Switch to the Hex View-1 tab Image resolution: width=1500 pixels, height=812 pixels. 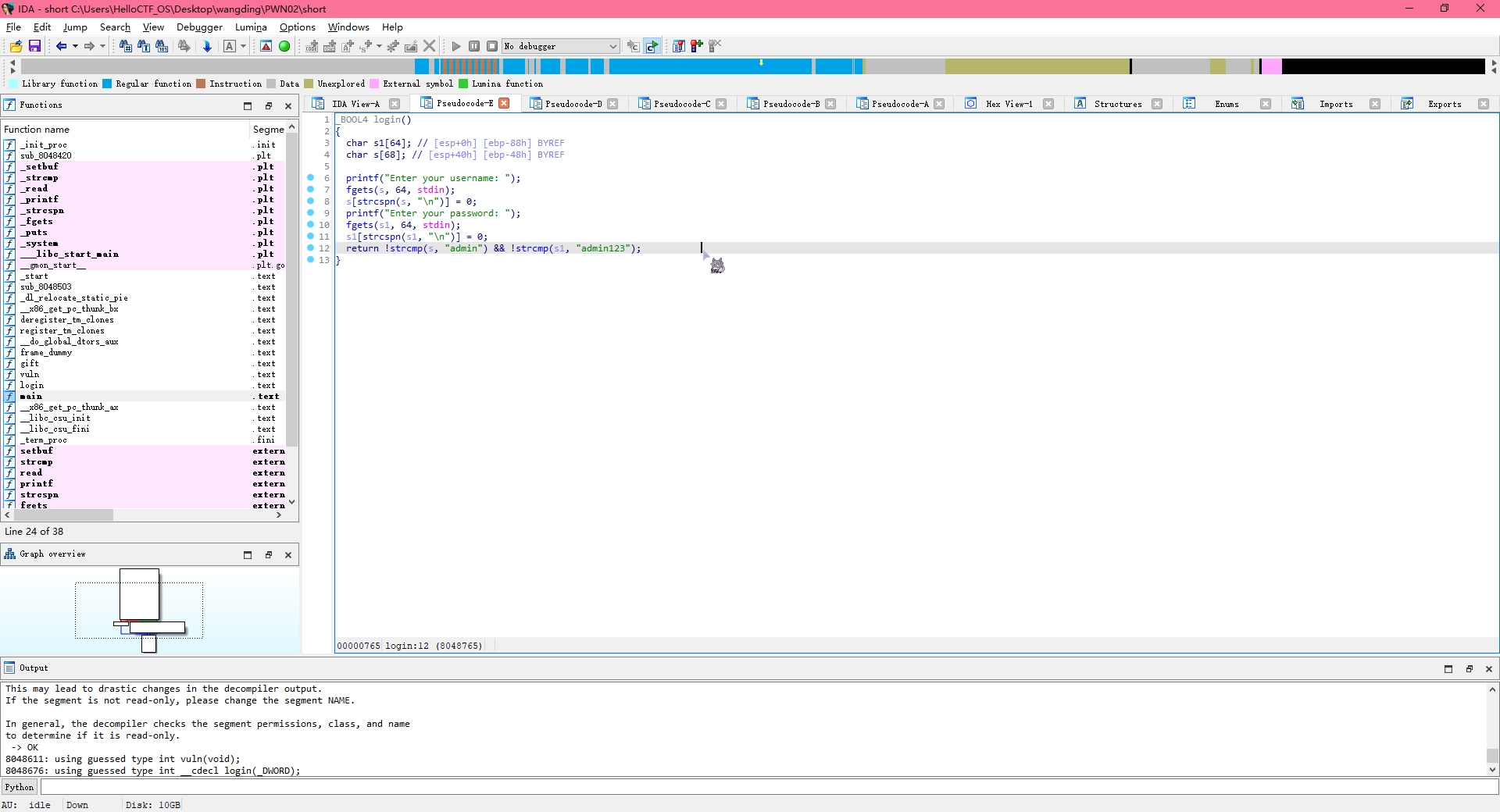[x=1009, y=104]
